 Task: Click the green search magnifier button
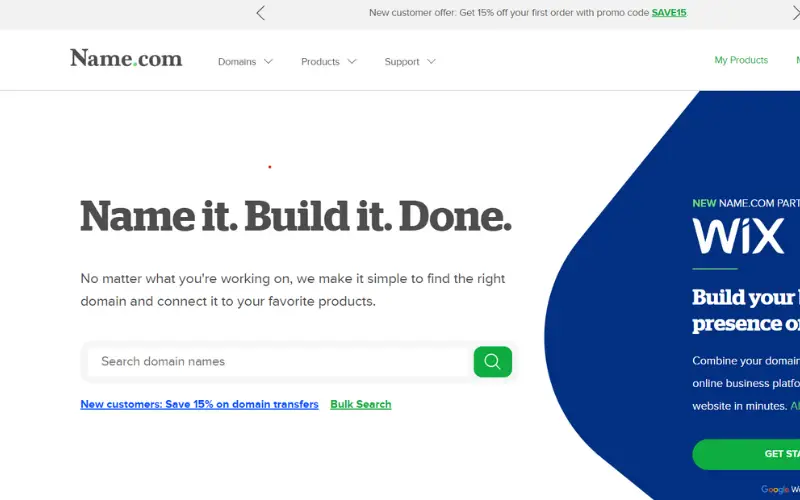(x=492, y=362)
